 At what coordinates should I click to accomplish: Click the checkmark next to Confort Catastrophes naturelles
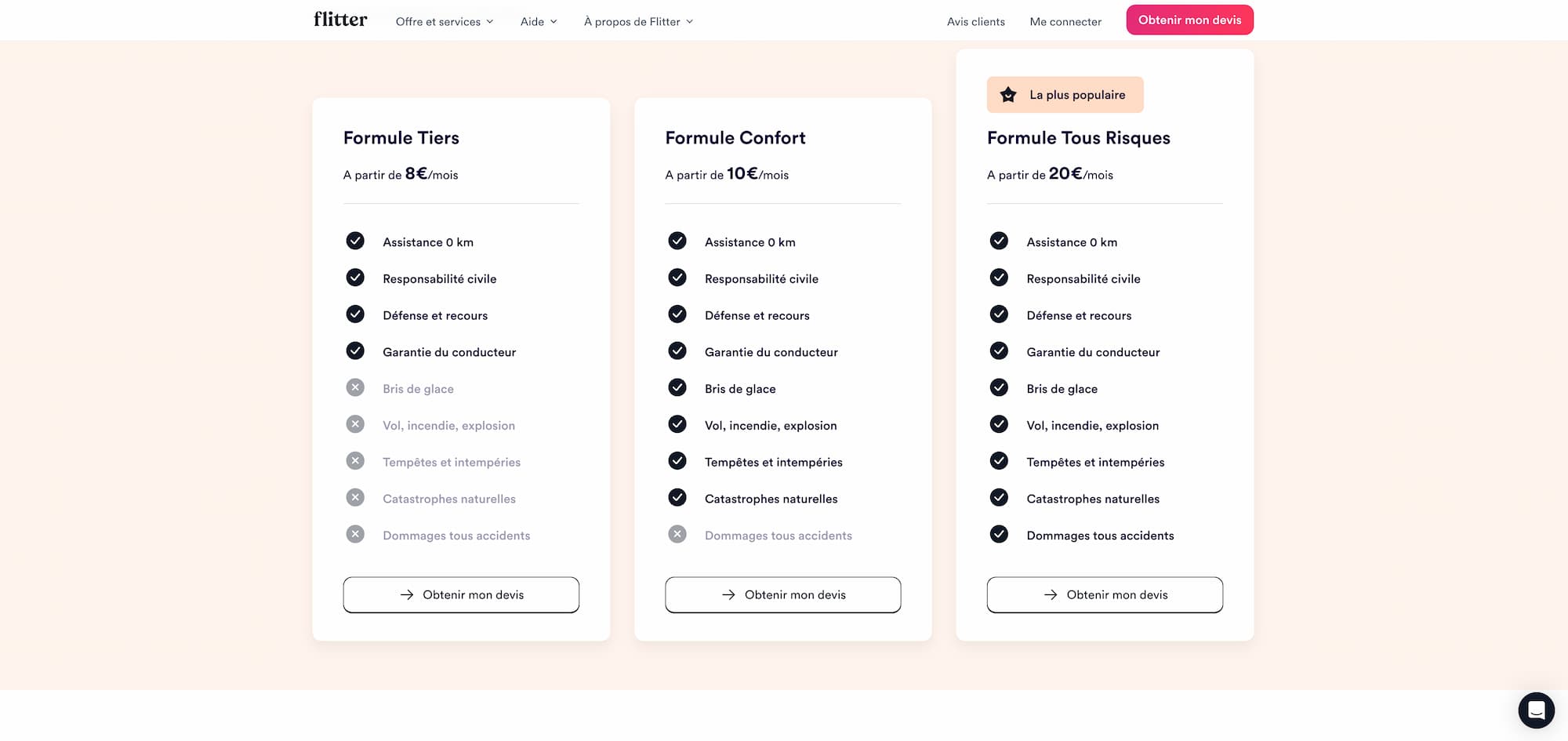click(677, 497)
